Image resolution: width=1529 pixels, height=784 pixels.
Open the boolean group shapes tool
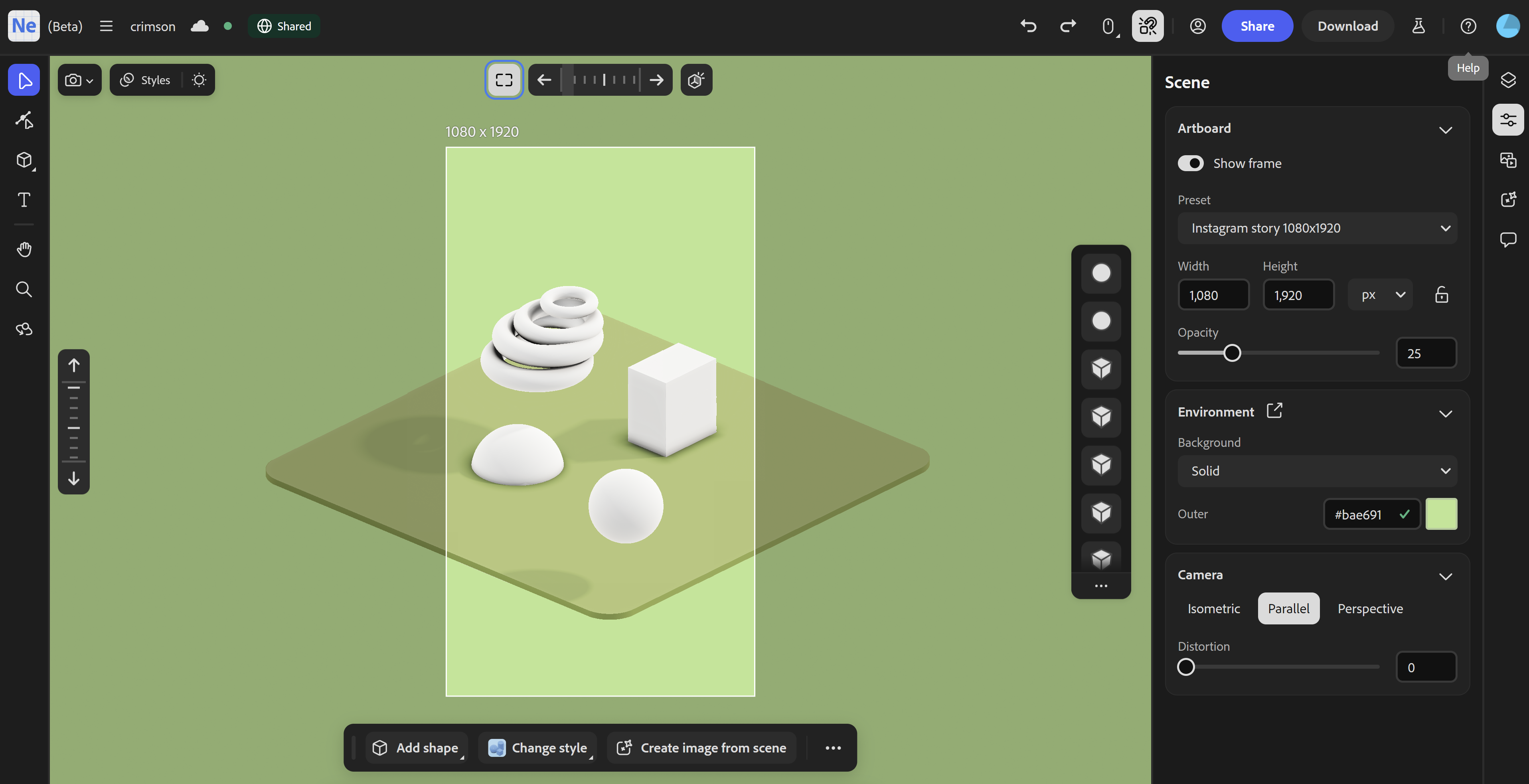coord(24,329)
